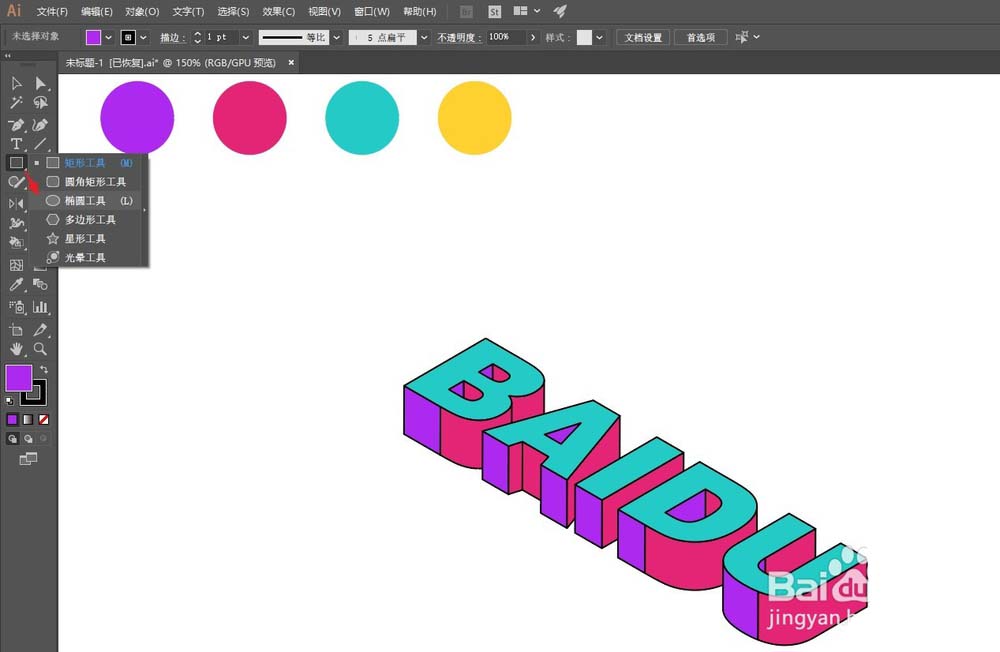Expand the opacity arrow
This screenshot has height=652, width=1000.
click(533, 38)
